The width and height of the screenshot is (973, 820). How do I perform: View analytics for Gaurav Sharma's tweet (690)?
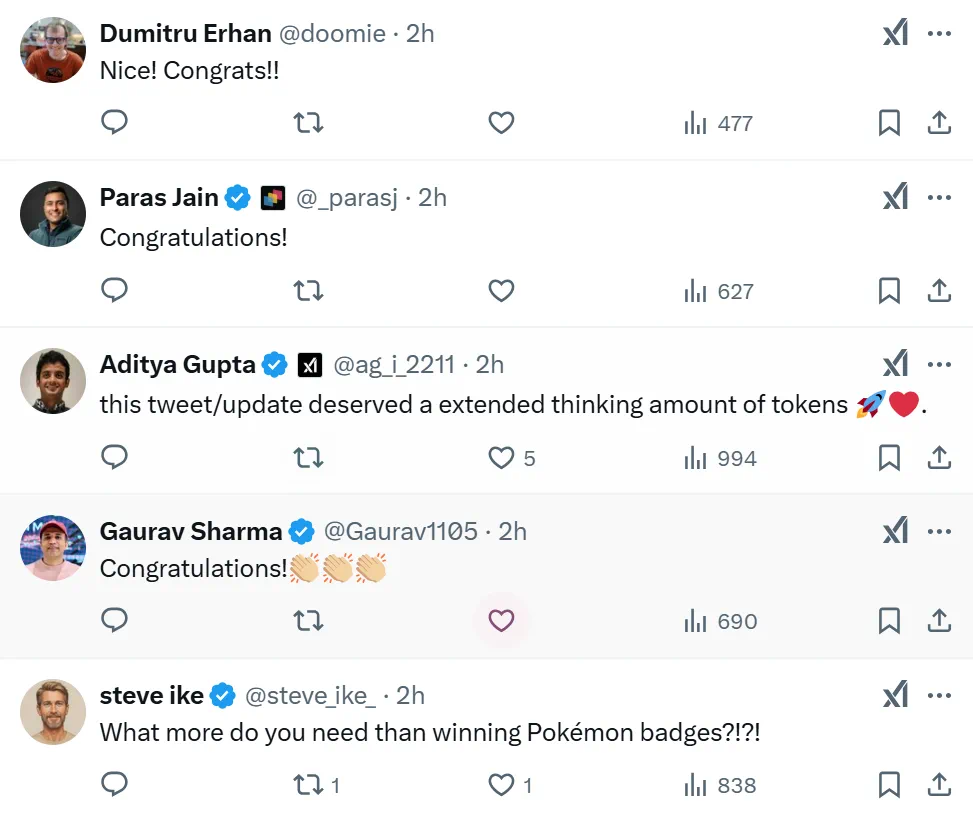pyautogui.click(x=720, y=621)
